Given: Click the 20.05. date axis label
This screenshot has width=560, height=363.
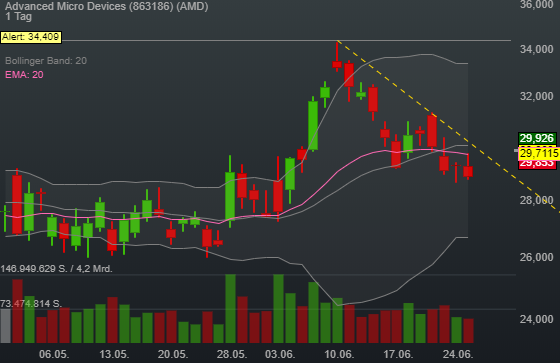Looking at the screenshot, I should coord(173,354).
